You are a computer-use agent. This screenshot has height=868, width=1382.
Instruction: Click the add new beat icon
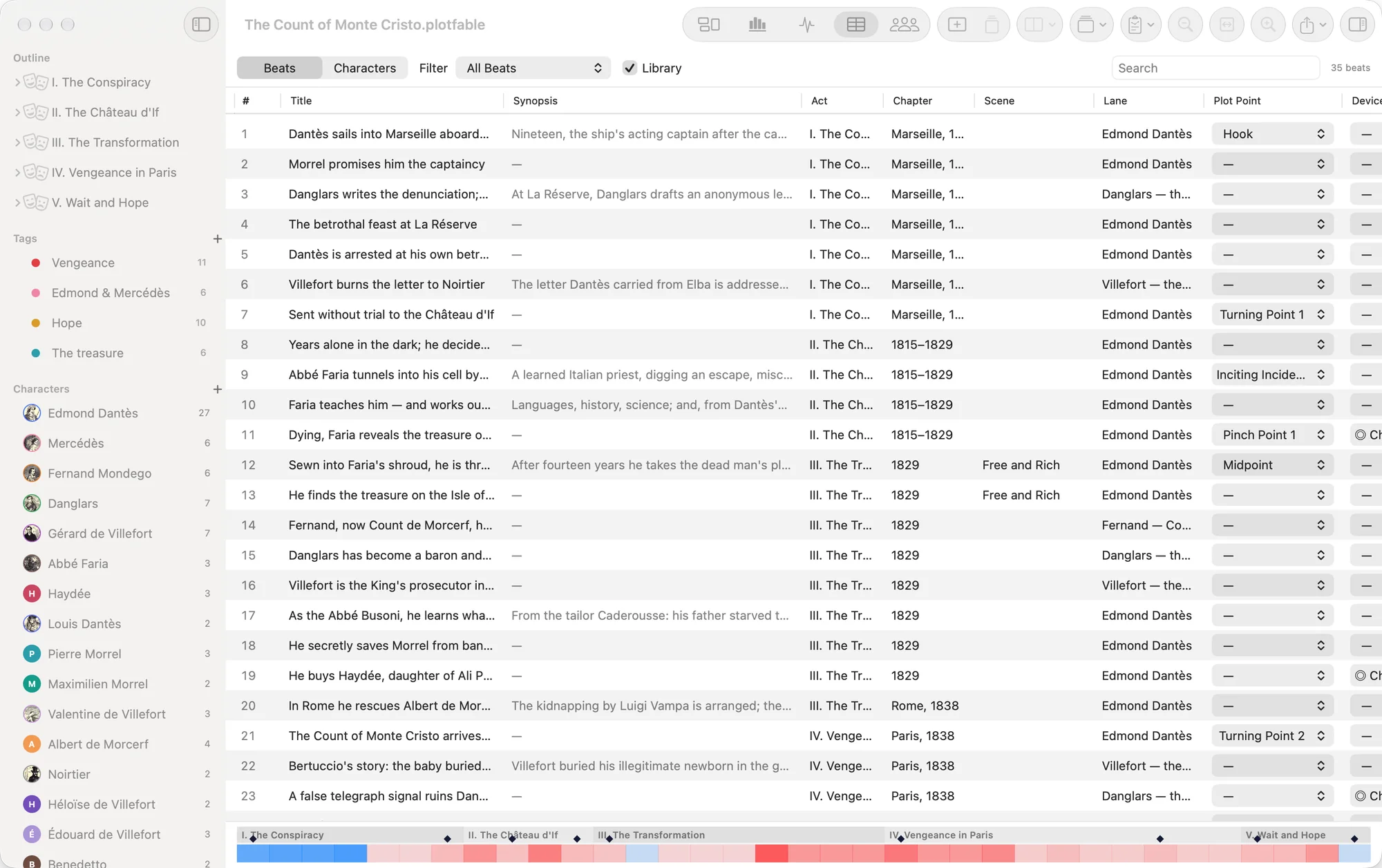tap(957, 25)
